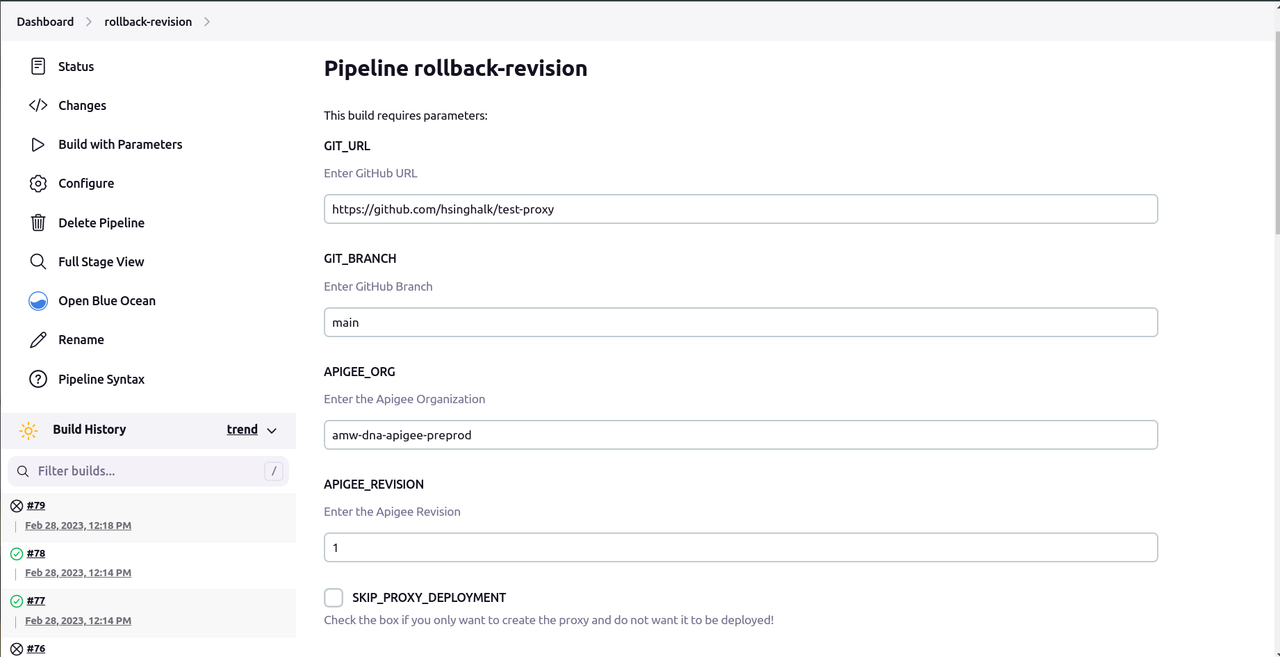The width and height of the screenshot is (1280, 657).
Task: Click the failed status icon of build #79
Action: click(x=16, y=506)
